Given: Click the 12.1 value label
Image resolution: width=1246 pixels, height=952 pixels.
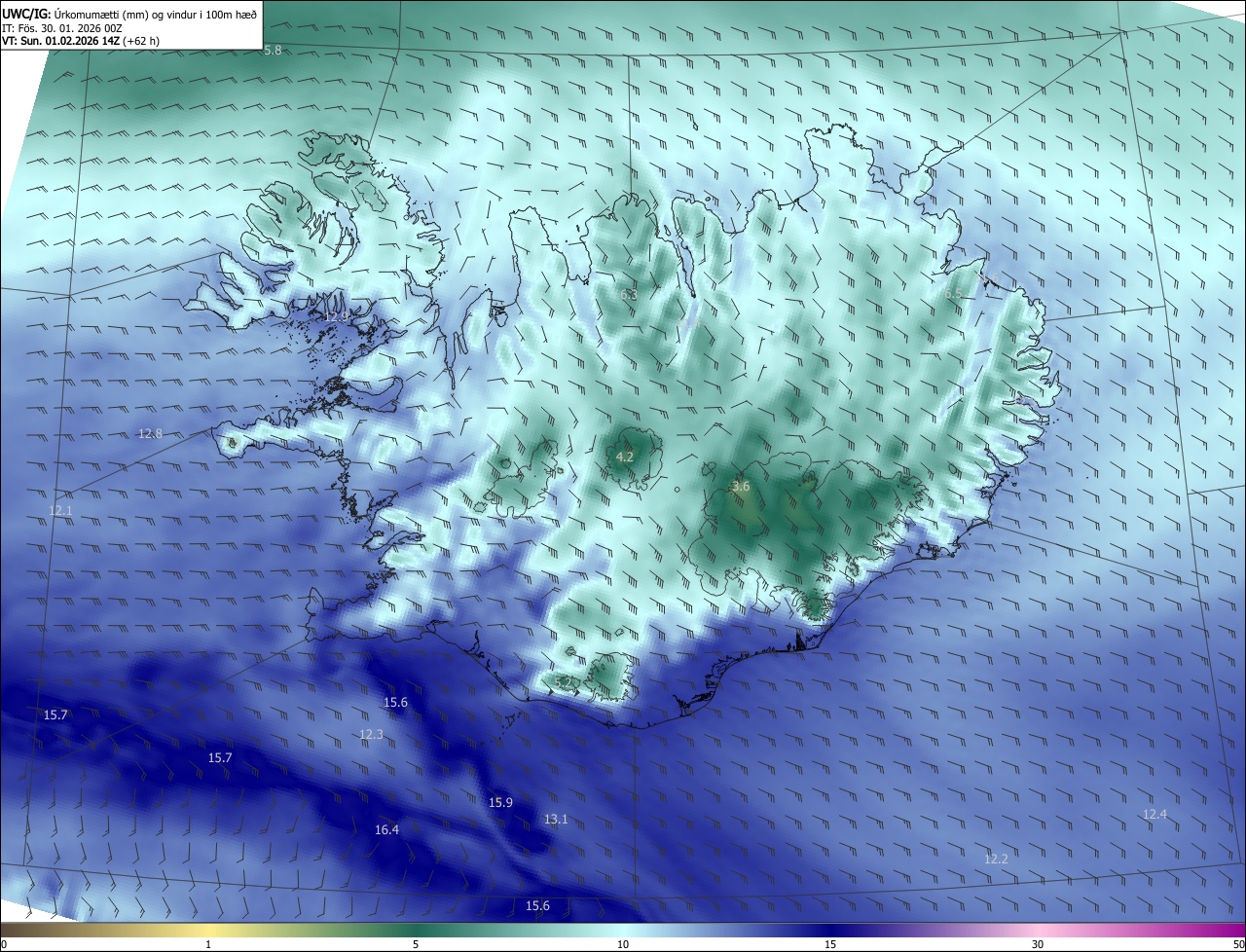Looking at the screenshot, I should [x=60, y=510].
